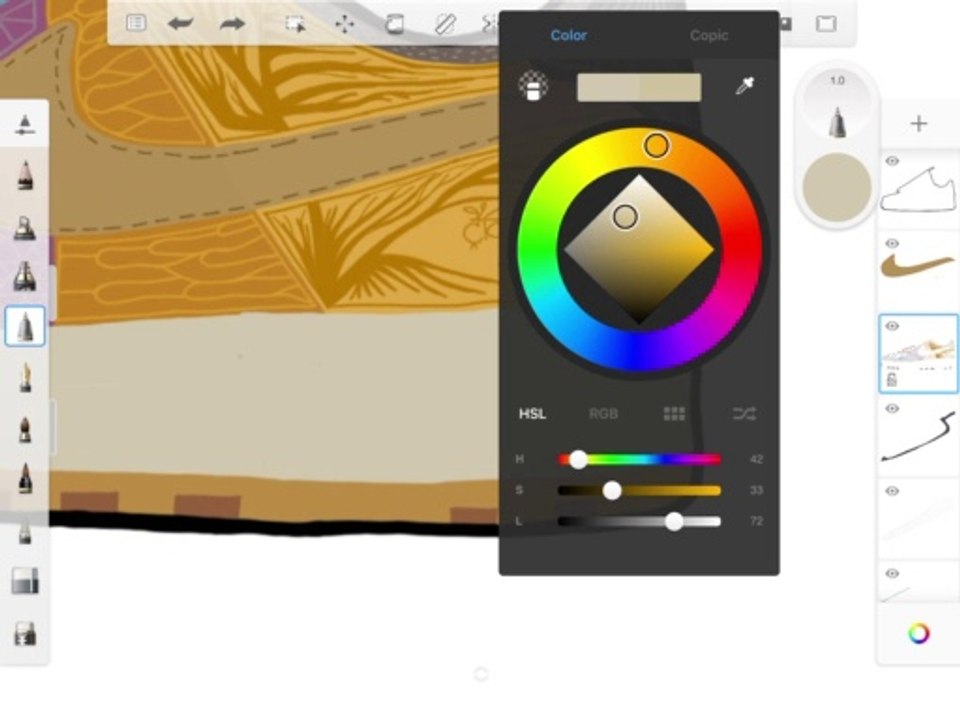Image resolution: width=960 pixels, height=720 pixels.
Task: Select the colored shoe layer thumbnail
Action: click(x=918, y=354)
